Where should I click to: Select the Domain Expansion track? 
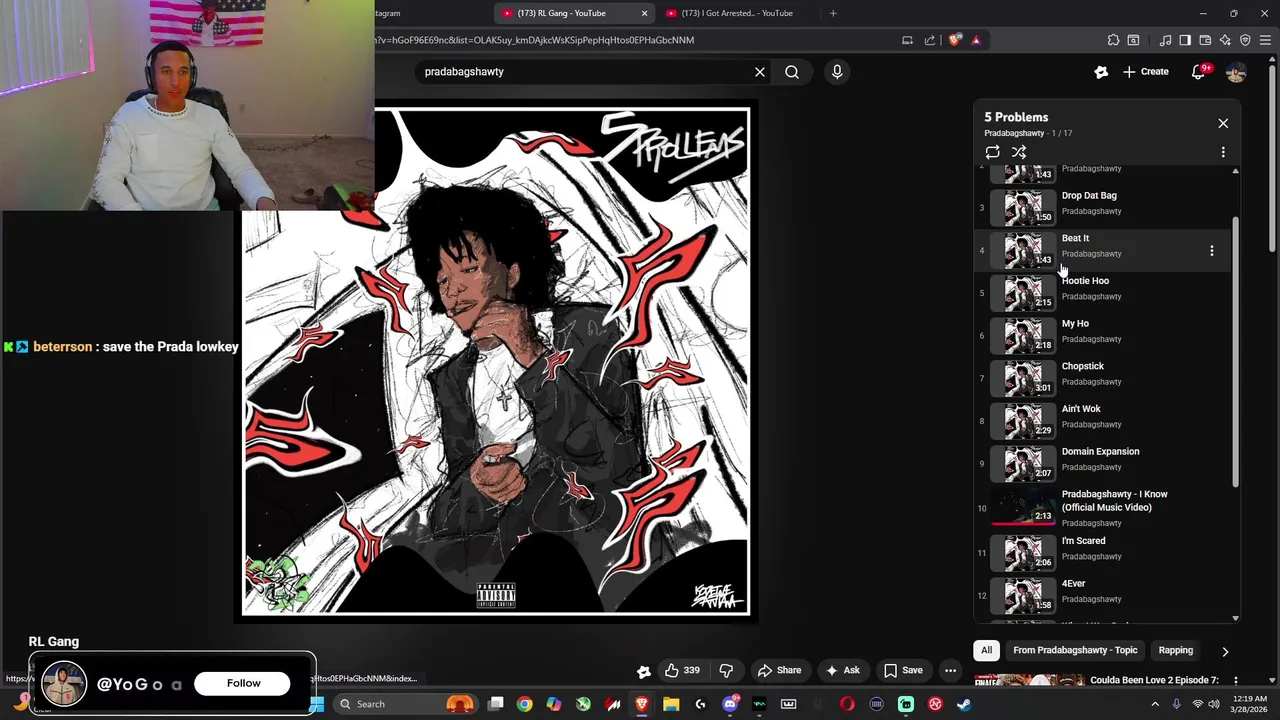click(x=1100, y=464)
